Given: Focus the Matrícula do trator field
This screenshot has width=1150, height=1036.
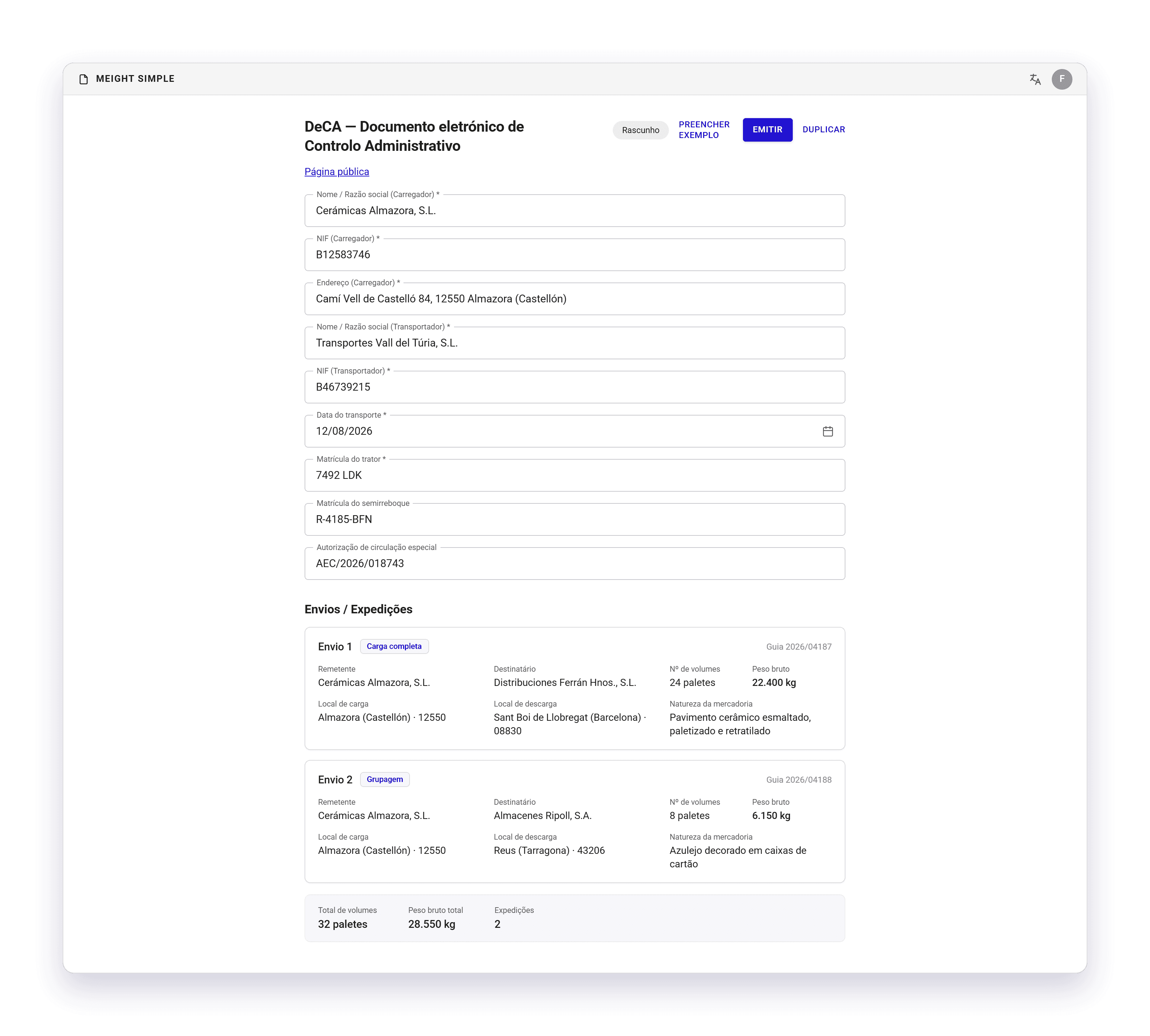Looking at the screenshot, I should (574, 475).
